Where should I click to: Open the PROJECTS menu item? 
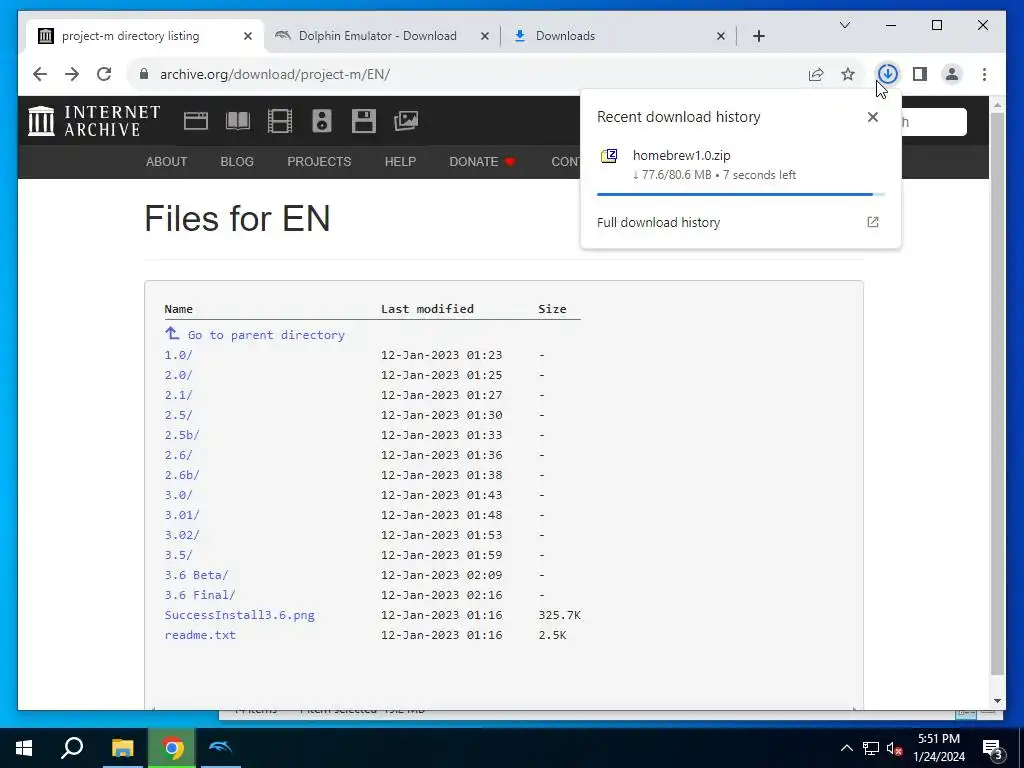coord(319,161)
